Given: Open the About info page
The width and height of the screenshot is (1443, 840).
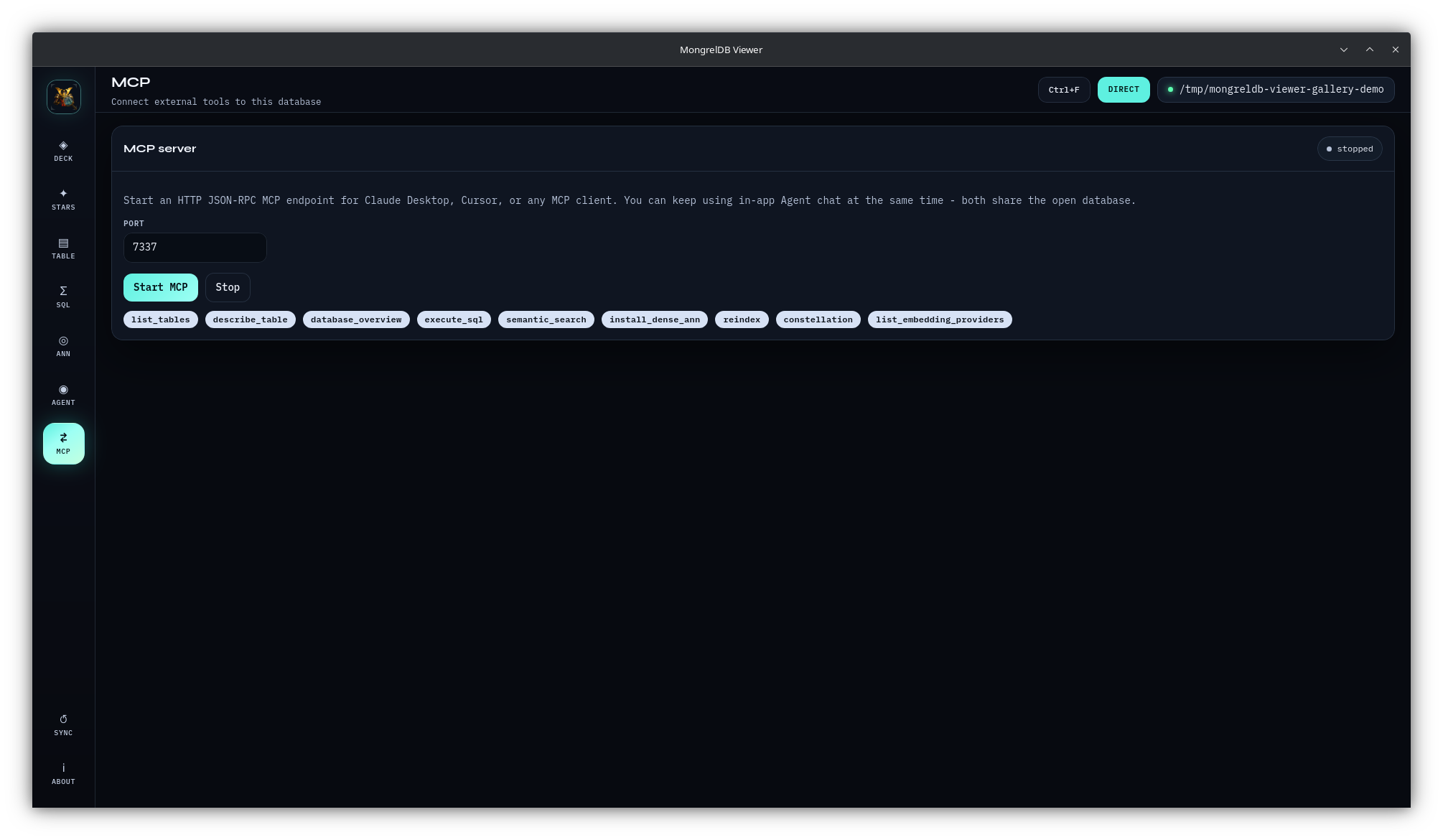Looking at the screenshot, I should [x=63, y=774].
